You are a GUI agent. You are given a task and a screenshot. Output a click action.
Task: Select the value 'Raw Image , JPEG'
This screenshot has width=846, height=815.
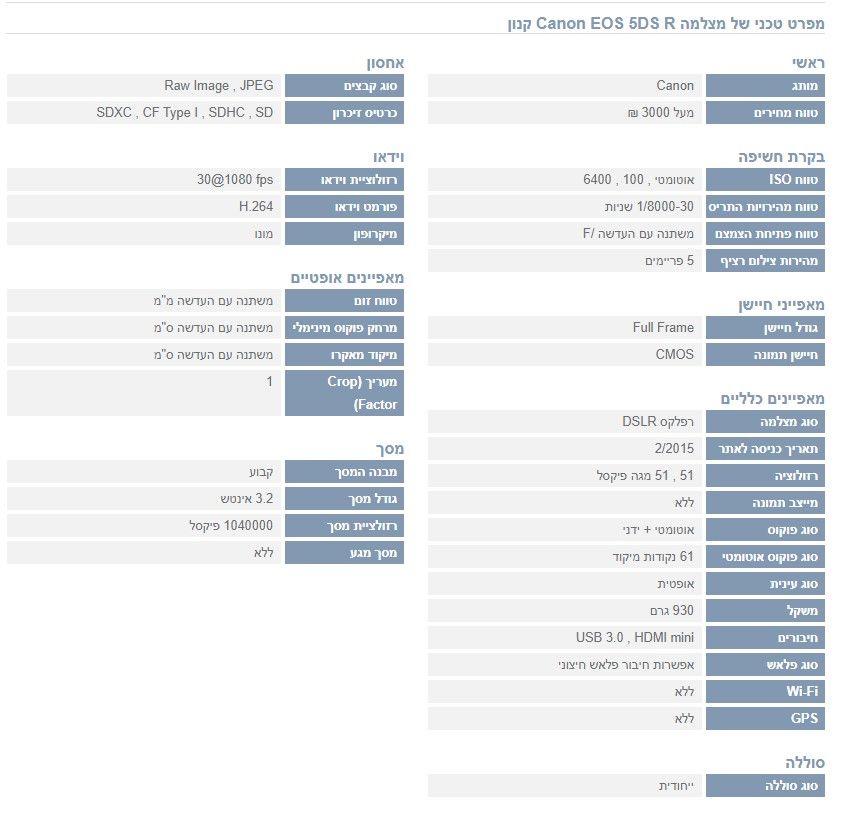click(219, 86)
